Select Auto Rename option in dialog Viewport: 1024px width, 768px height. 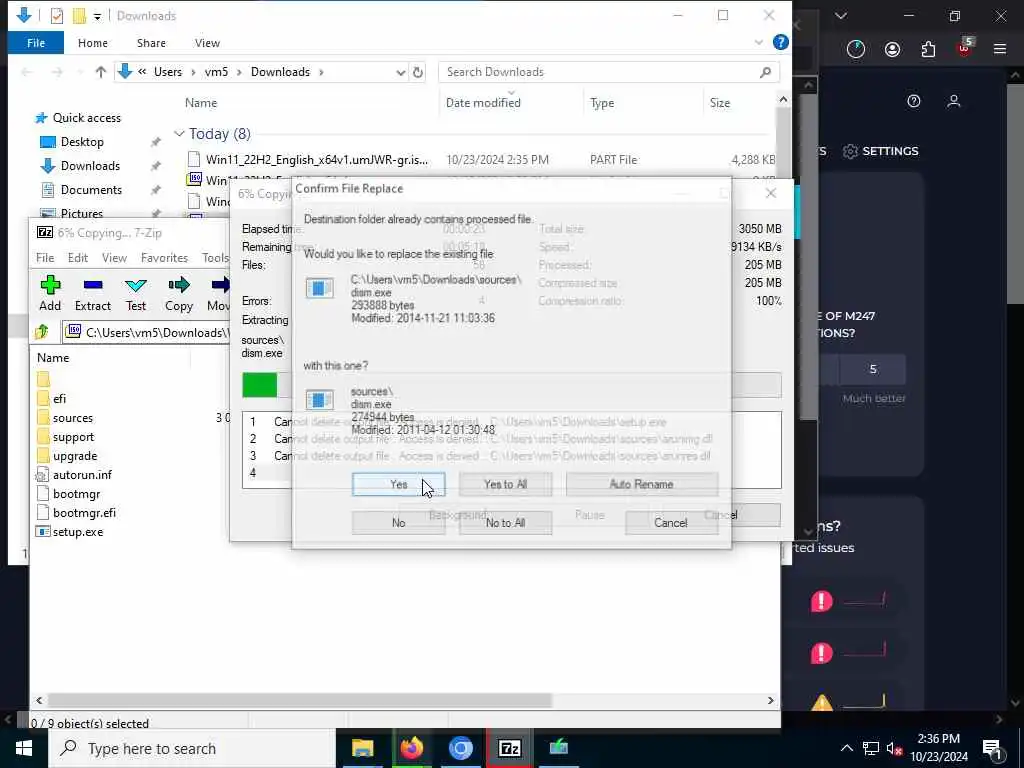[641, 485]
